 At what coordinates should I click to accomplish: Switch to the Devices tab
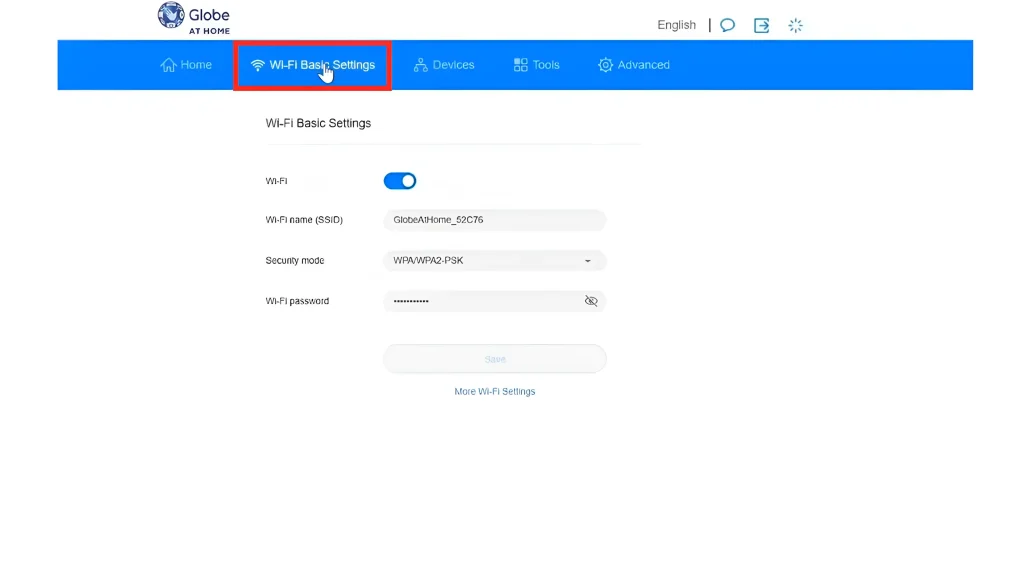point(444,64)
